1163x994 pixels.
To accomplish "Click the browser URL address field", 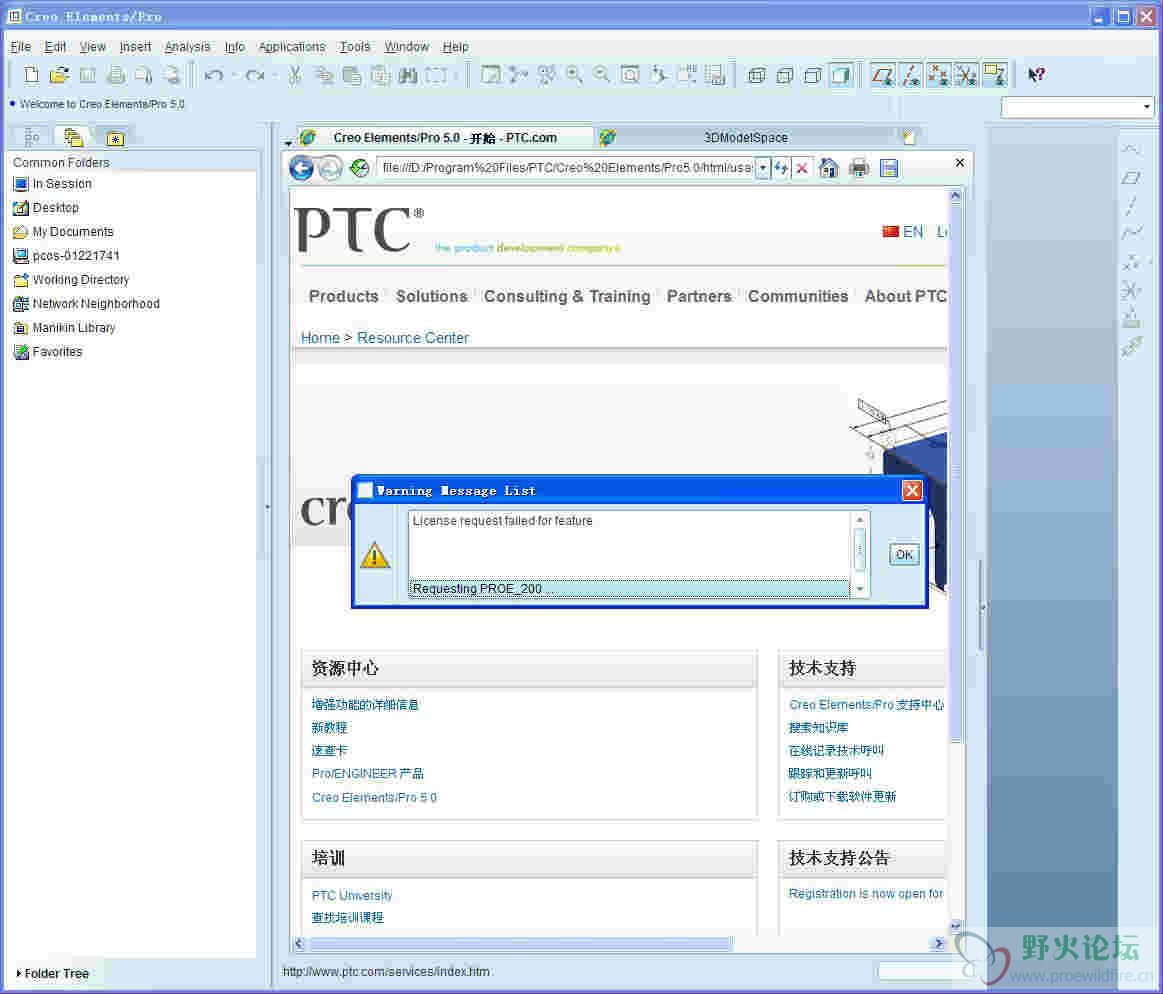I will [x=567, y=168].
